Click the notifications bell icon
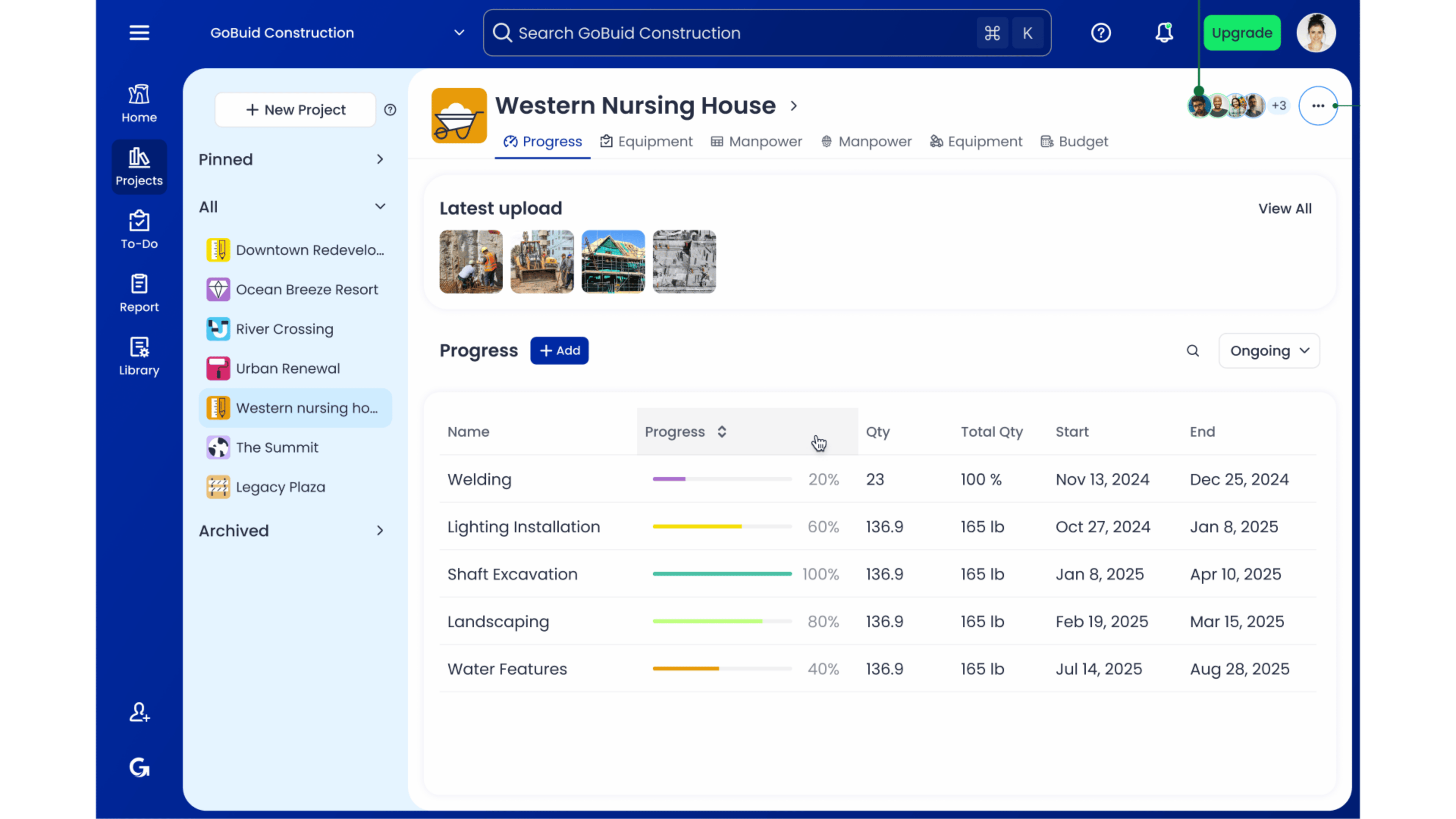The image size is (1456, 819). point(1164,33)
